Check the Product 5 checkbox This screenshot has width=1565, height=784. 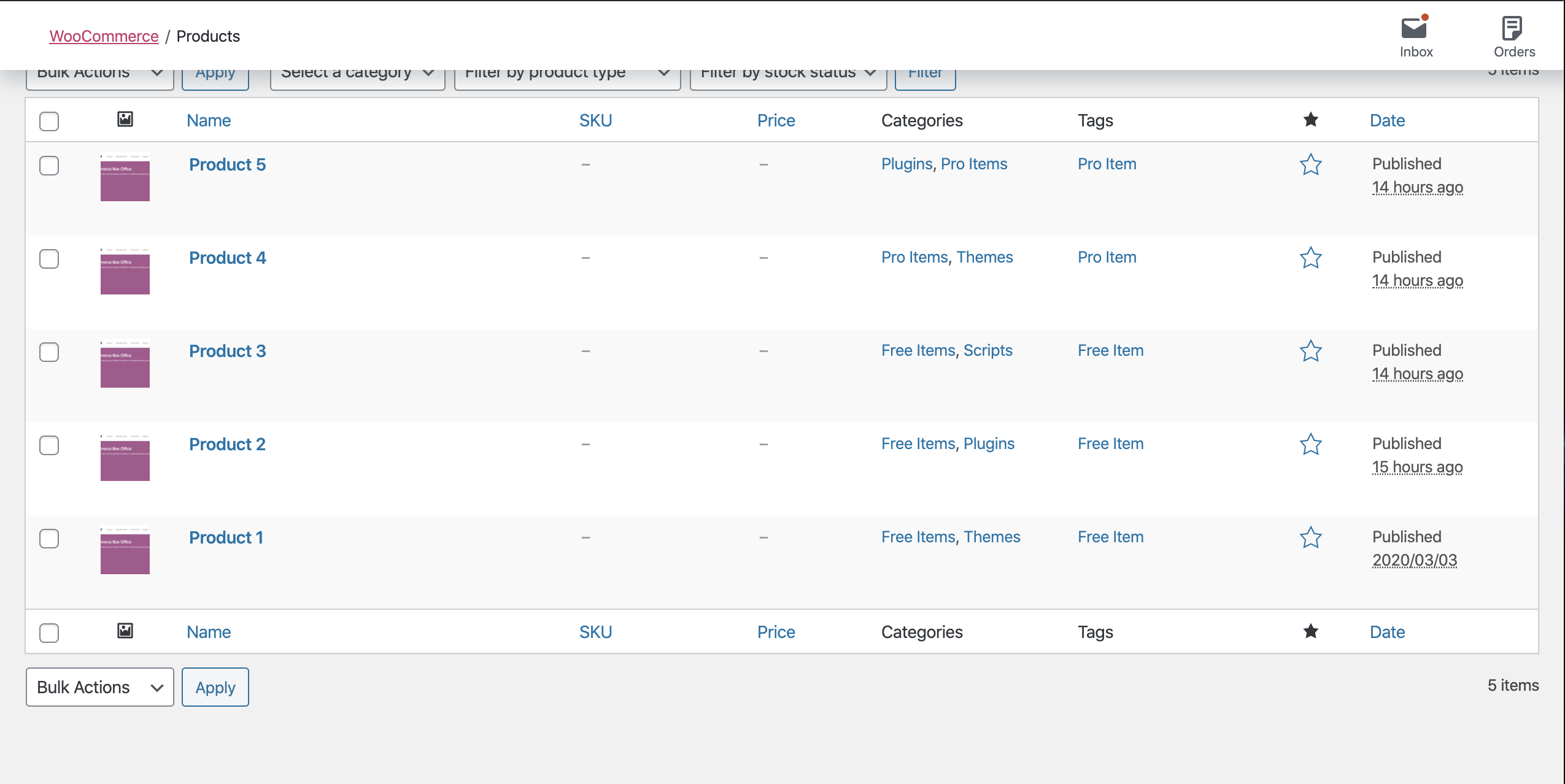(49, 166)
